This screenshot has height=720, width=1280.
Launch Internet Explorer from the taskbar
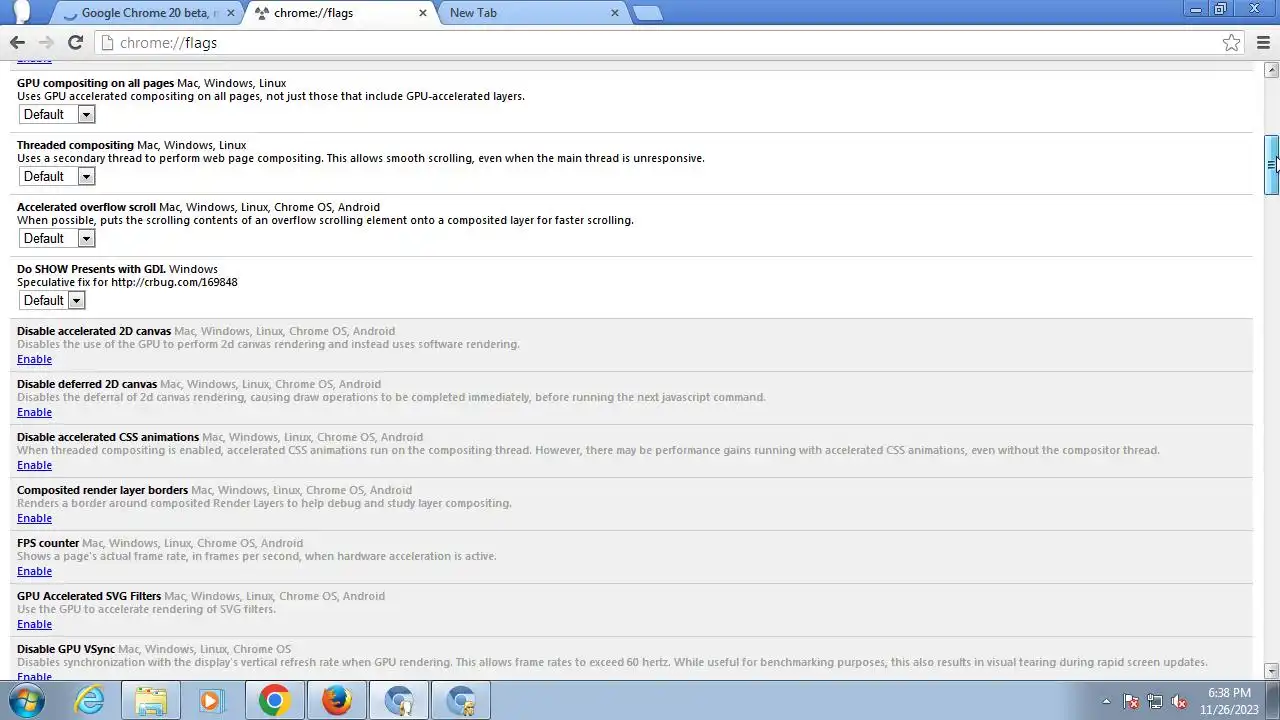pos(90,701)
